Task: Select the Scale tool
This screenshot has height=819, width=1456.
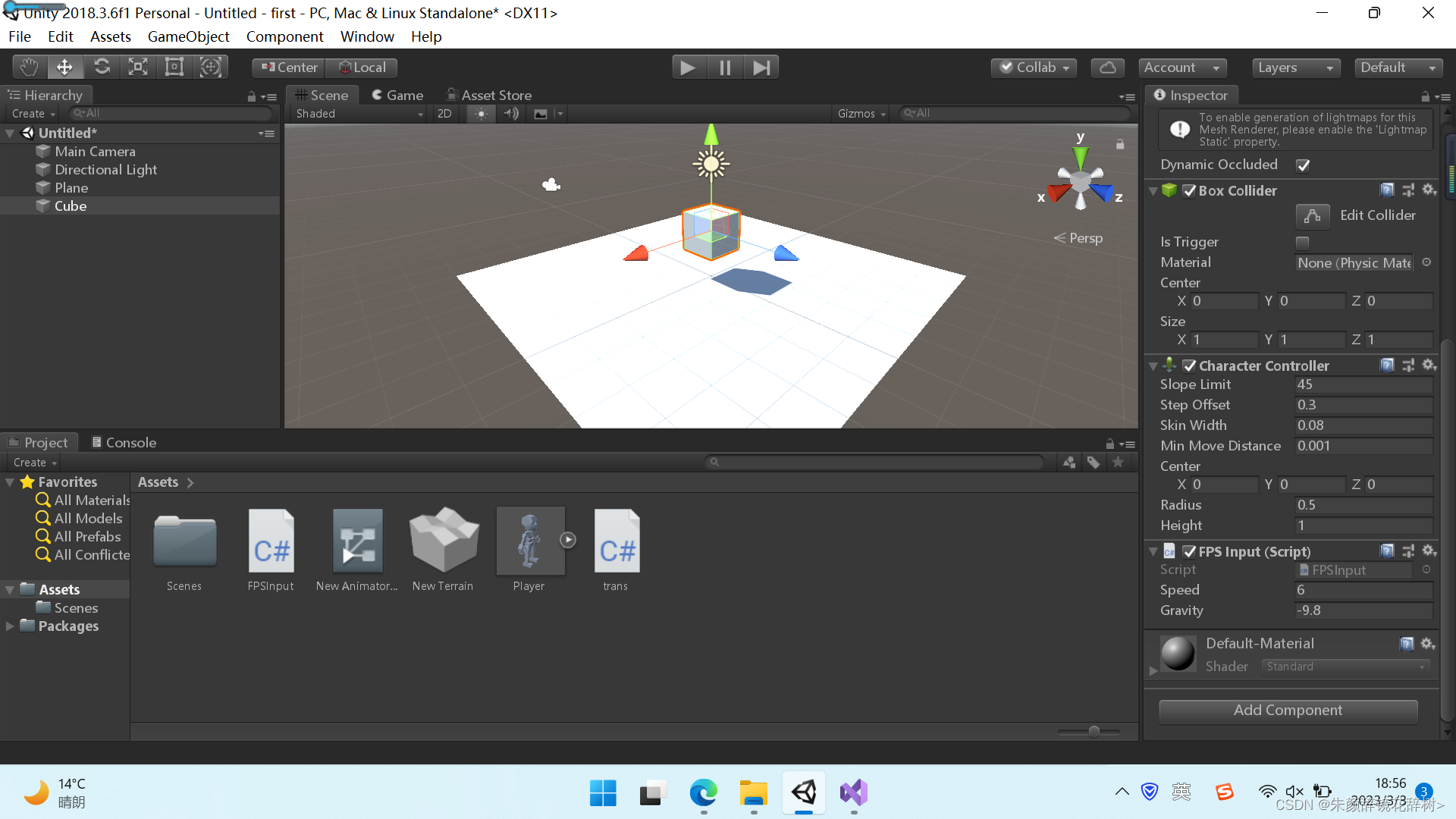Action: pos(138,67)
